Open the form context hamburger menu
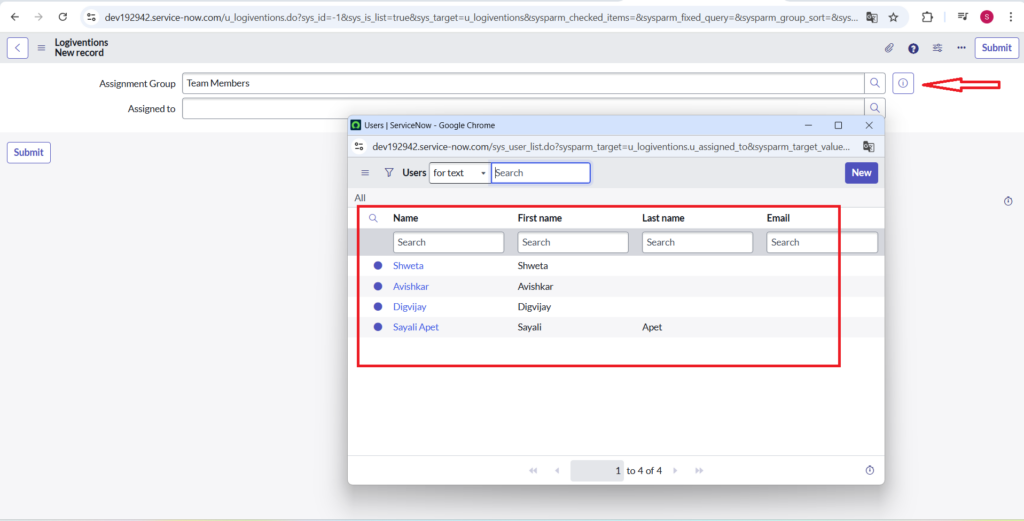1024x521 pixels. click(41, 48)
